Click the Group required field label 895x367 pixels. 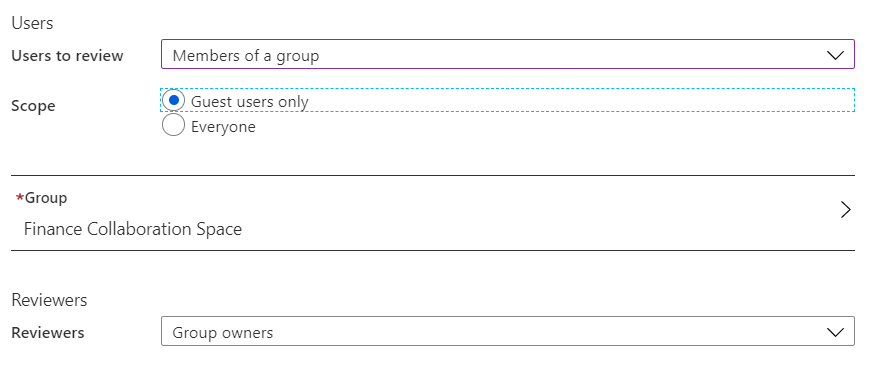pyautogui.click(x=46, y=197)
